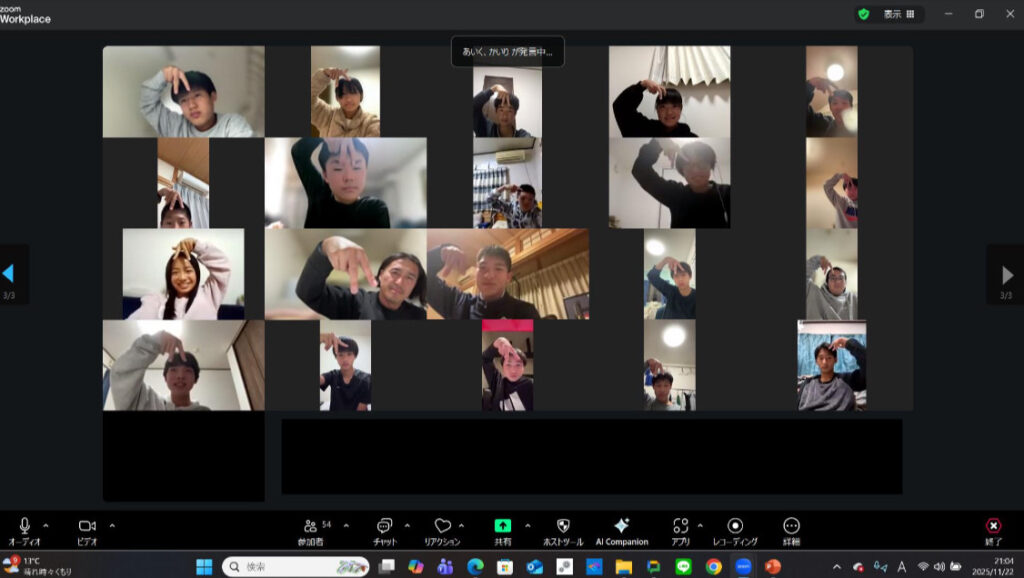Expand video options arrow

[x=112, y=525]
